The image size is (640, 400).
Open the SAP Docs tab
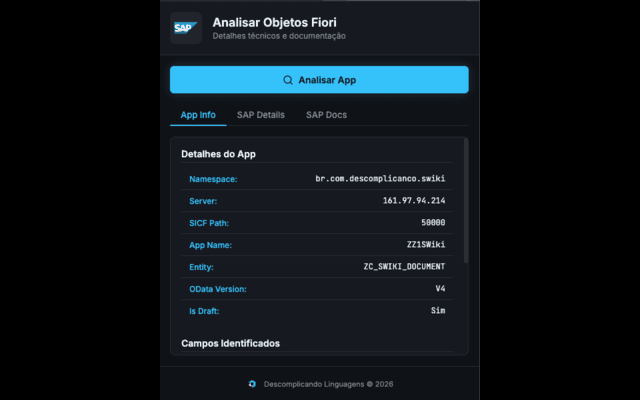tap(327, 115)
